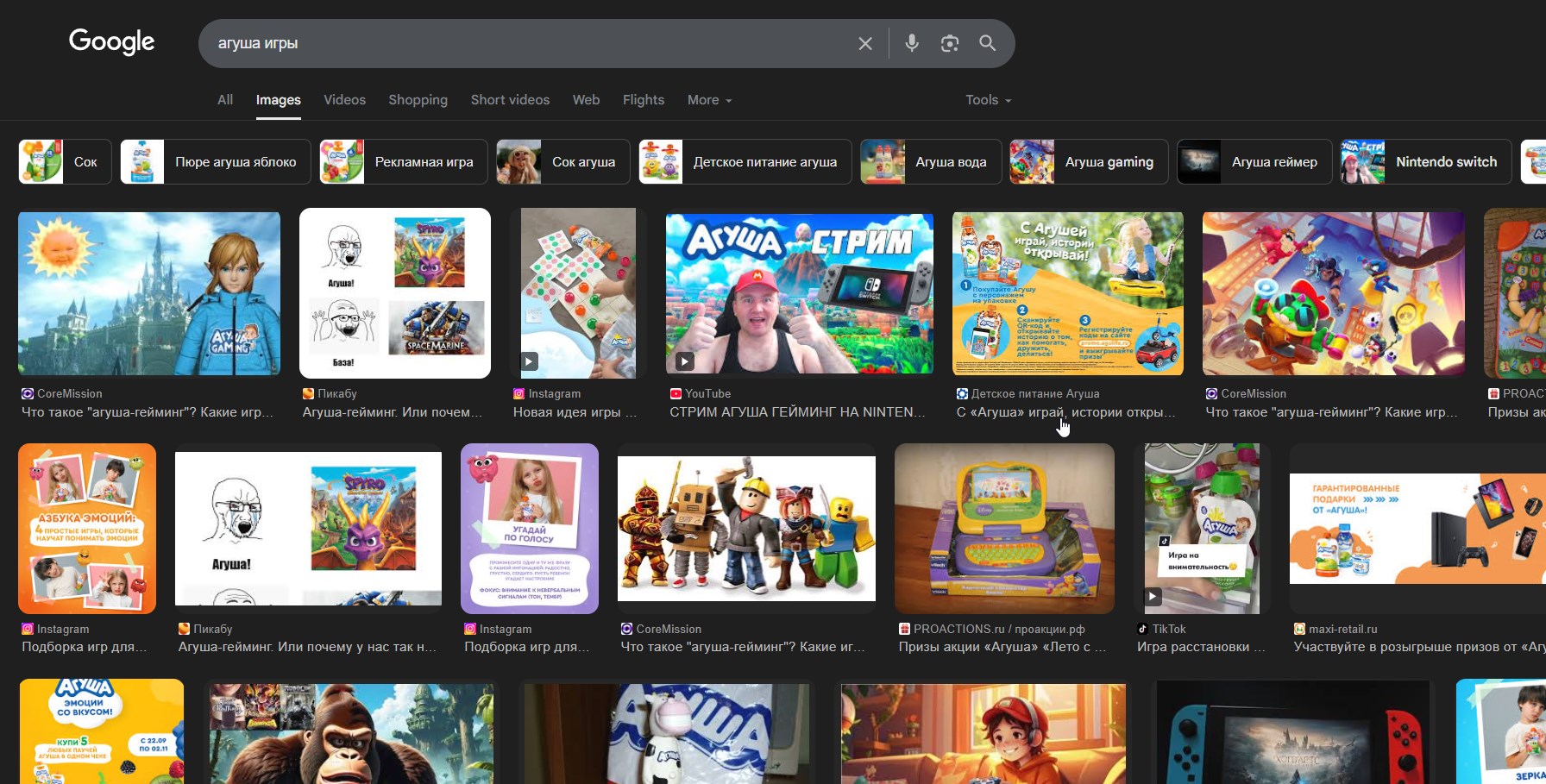The image size is (1546, 784).
Task: Click the Детское питание Агуша source label
Action: pos(1028,393)
